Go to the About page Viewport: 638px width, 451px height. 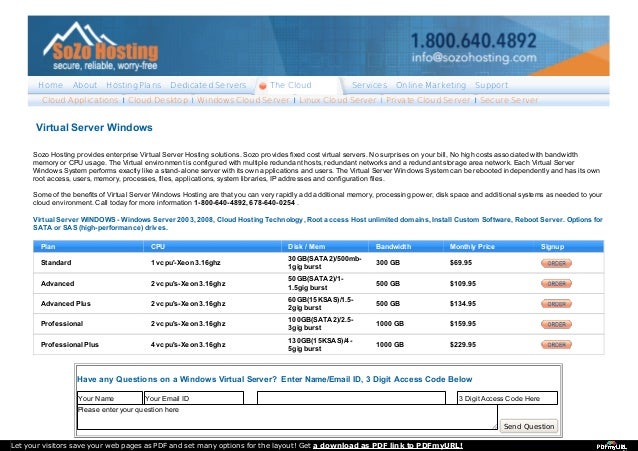pyautogui.click(x=85, y=85)
